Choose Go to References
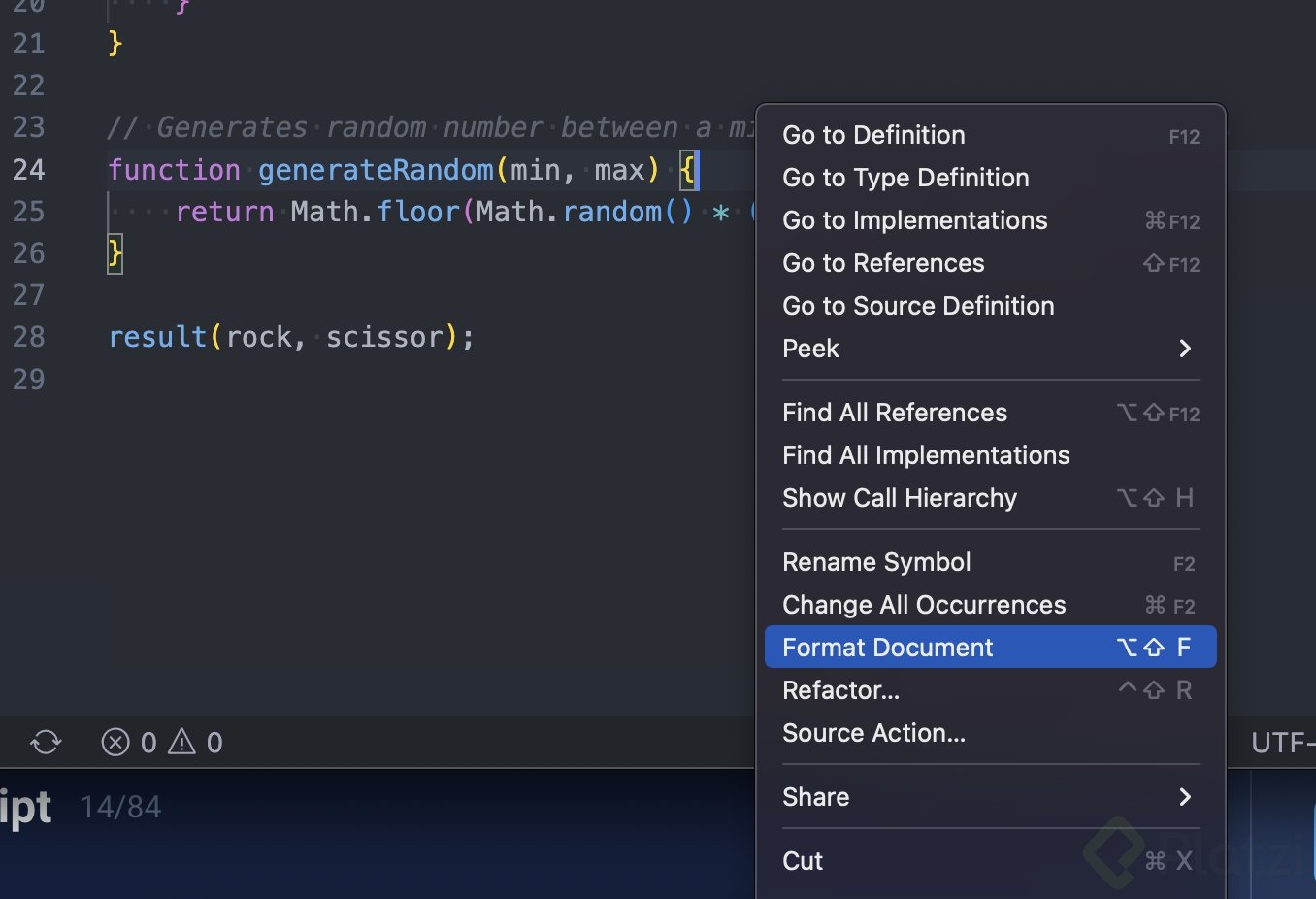 pos(883,263)
